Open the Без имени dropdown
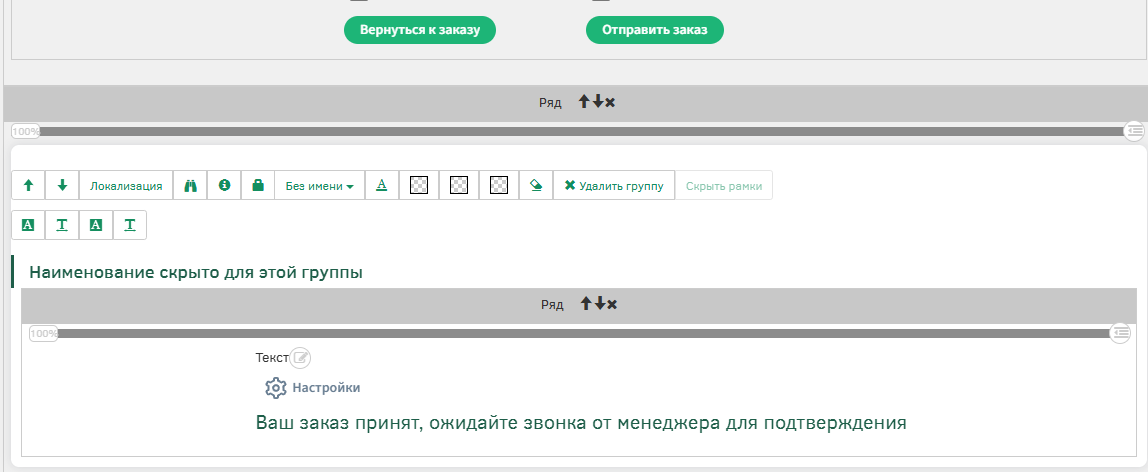This screenshot has width=1148, height=472. (319, 186)
